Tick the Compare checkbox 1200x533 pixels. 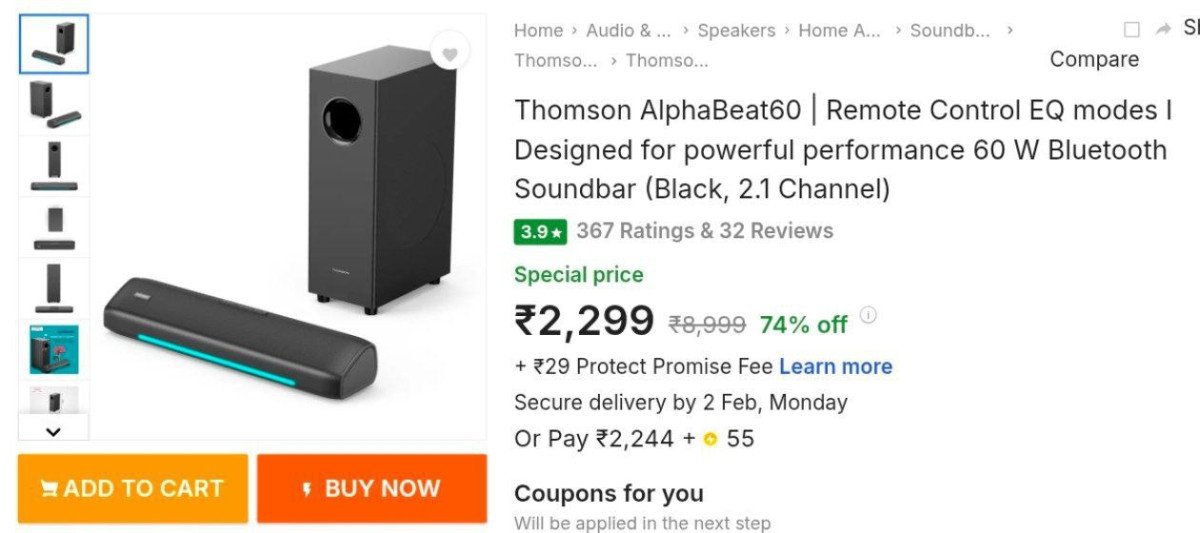click(1131, 30)
